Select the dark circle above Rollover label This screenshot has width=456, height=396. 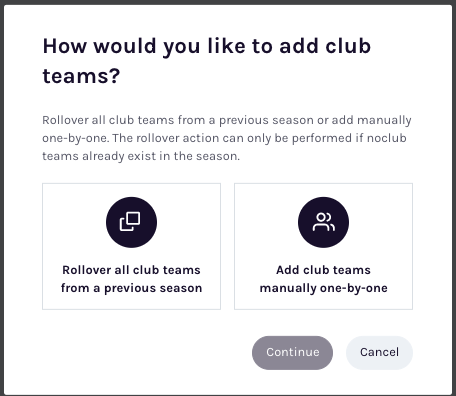click(131, 222)
